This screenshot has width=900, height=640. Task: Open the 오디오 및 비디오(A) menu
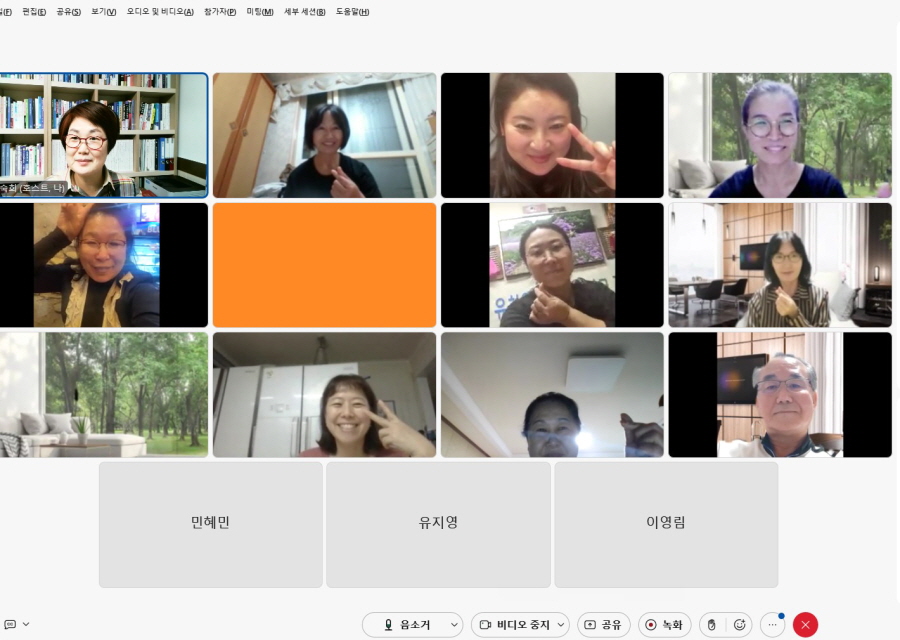pyautogui.click(x=161, y=12)
